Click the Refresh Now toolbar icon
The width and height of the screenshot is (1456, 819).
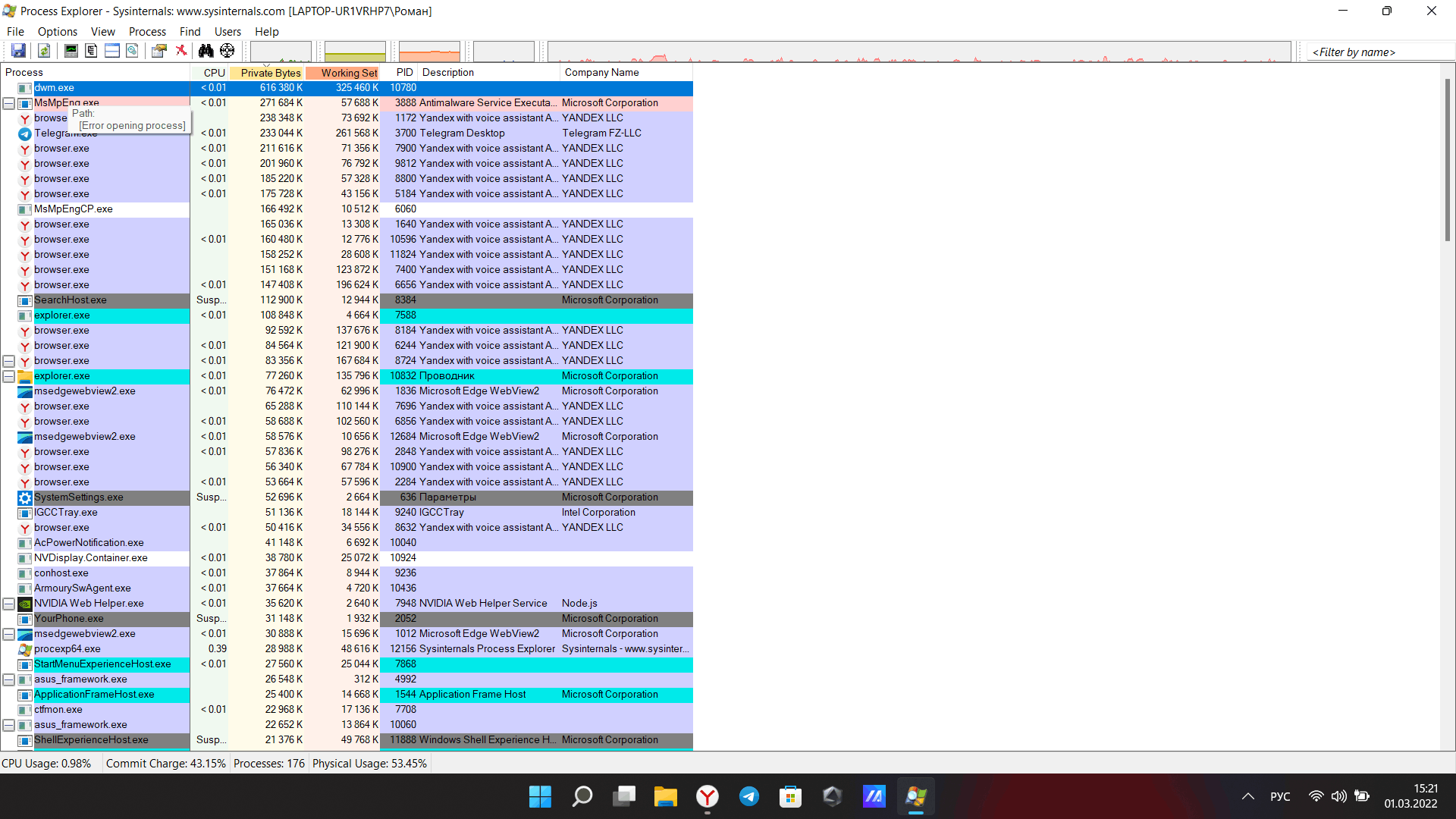44,51
